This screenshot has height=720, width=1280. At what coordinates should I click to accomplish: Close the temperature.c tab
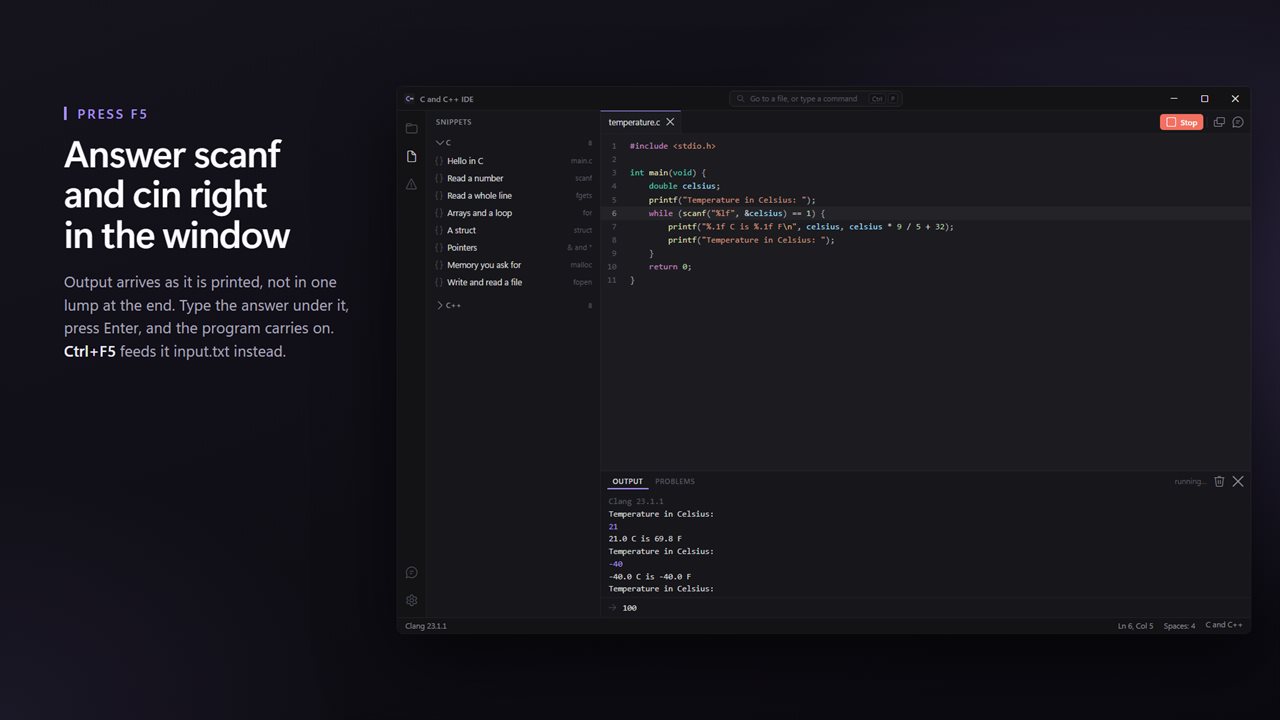670,122
